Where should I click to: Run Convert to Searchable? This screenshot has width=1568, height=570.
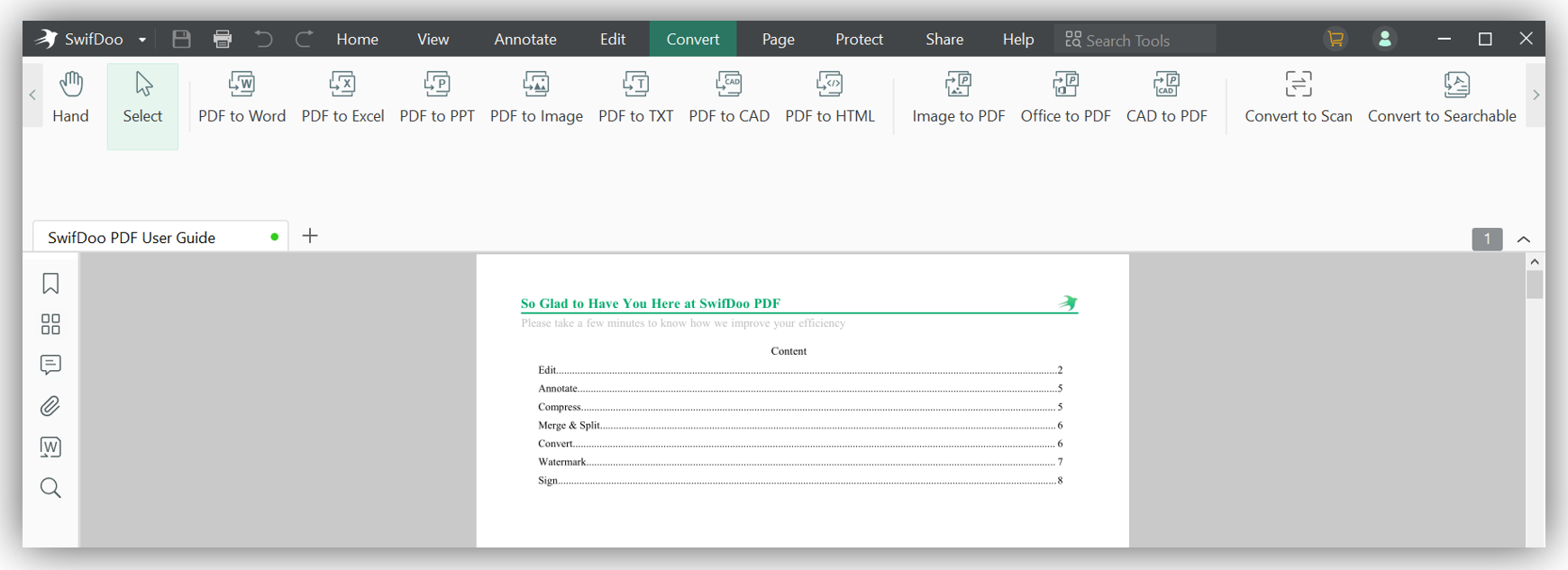[x=1442, y=97]
